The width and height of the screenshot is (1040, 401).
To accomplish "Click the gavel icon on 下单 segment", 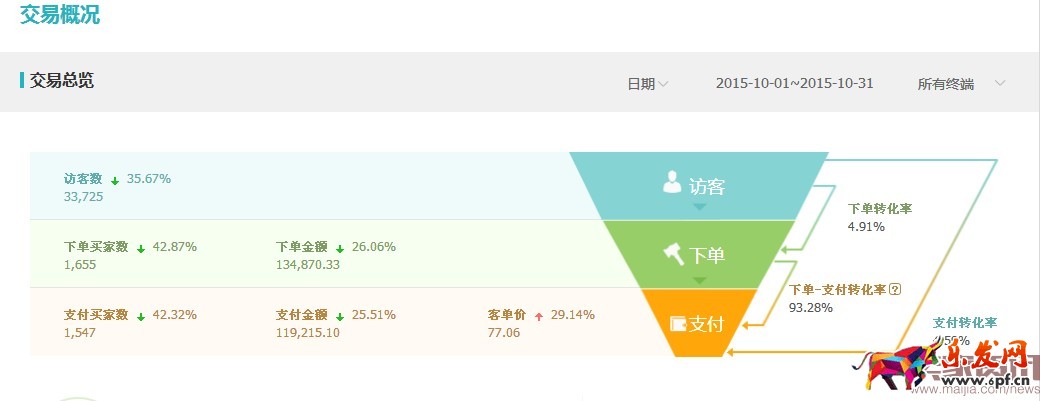I will 674,254.
